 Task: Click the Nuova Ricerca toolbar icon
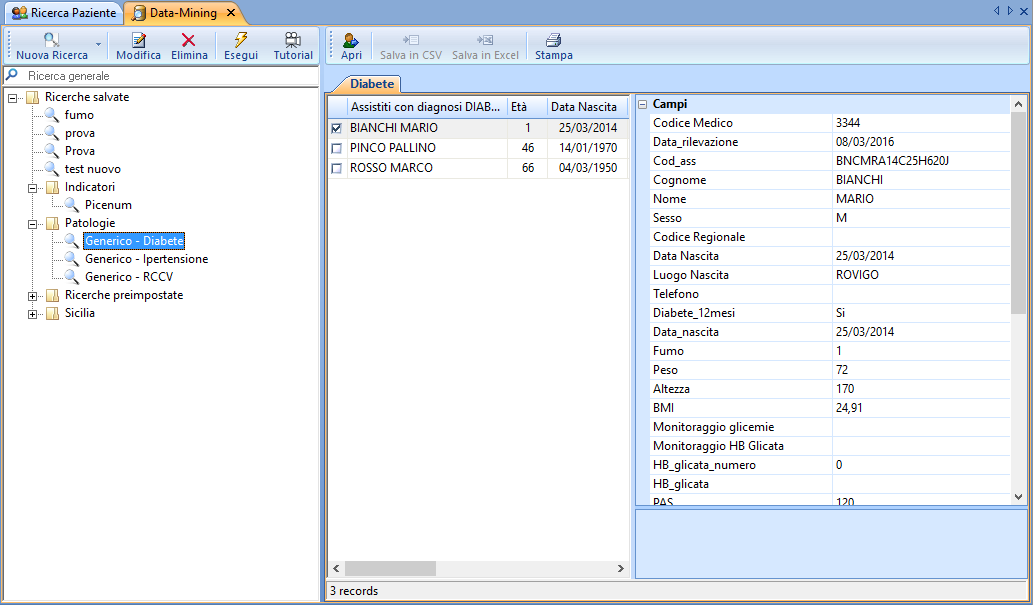[51, 40]
